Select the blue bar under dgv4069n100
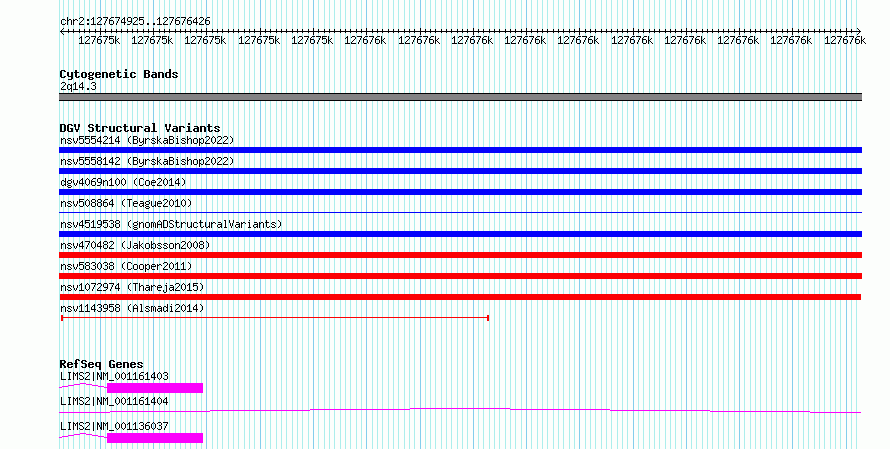 [460, 192]
